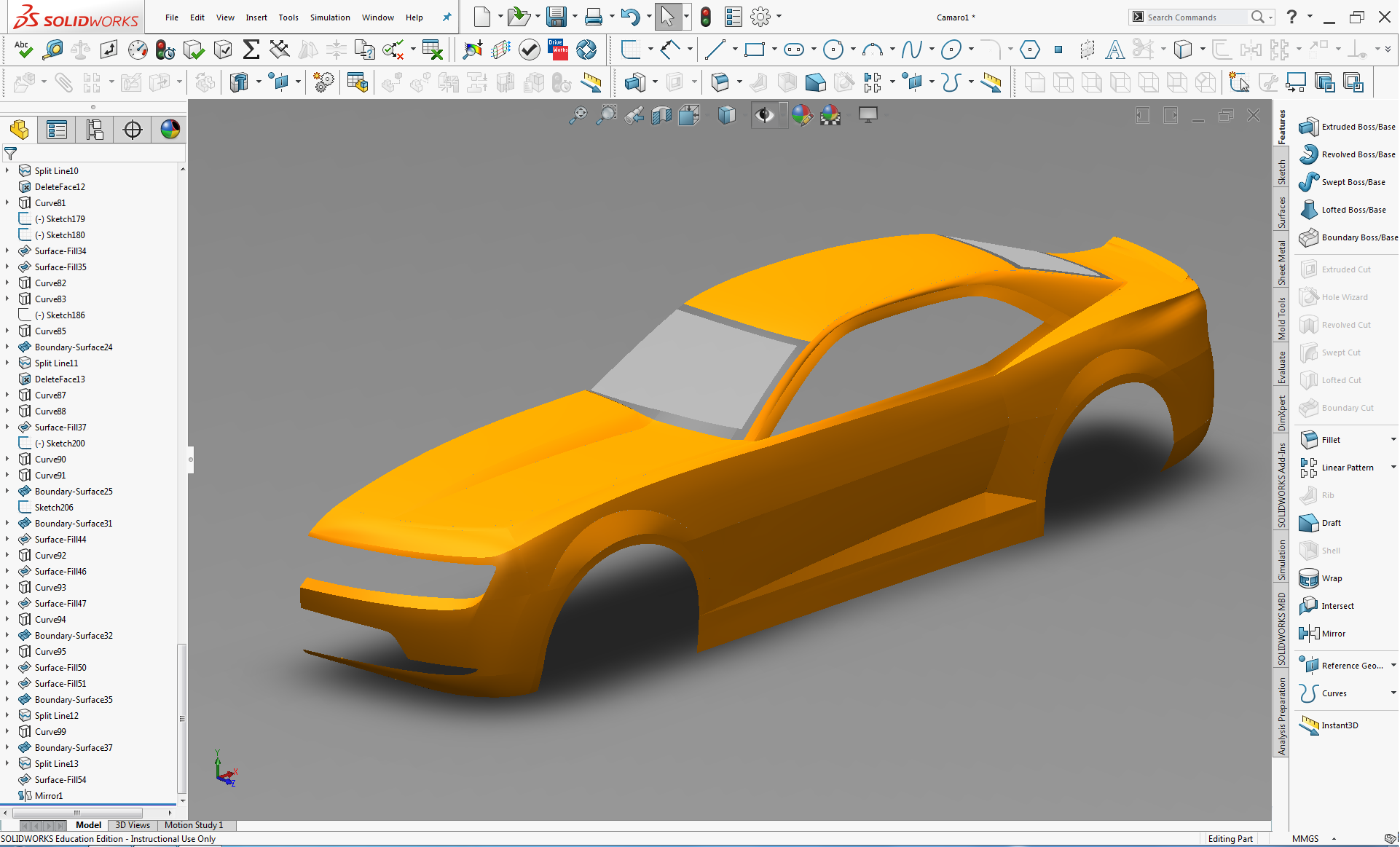Toggle Hide/Show Items eye icon

click(764, 115)
